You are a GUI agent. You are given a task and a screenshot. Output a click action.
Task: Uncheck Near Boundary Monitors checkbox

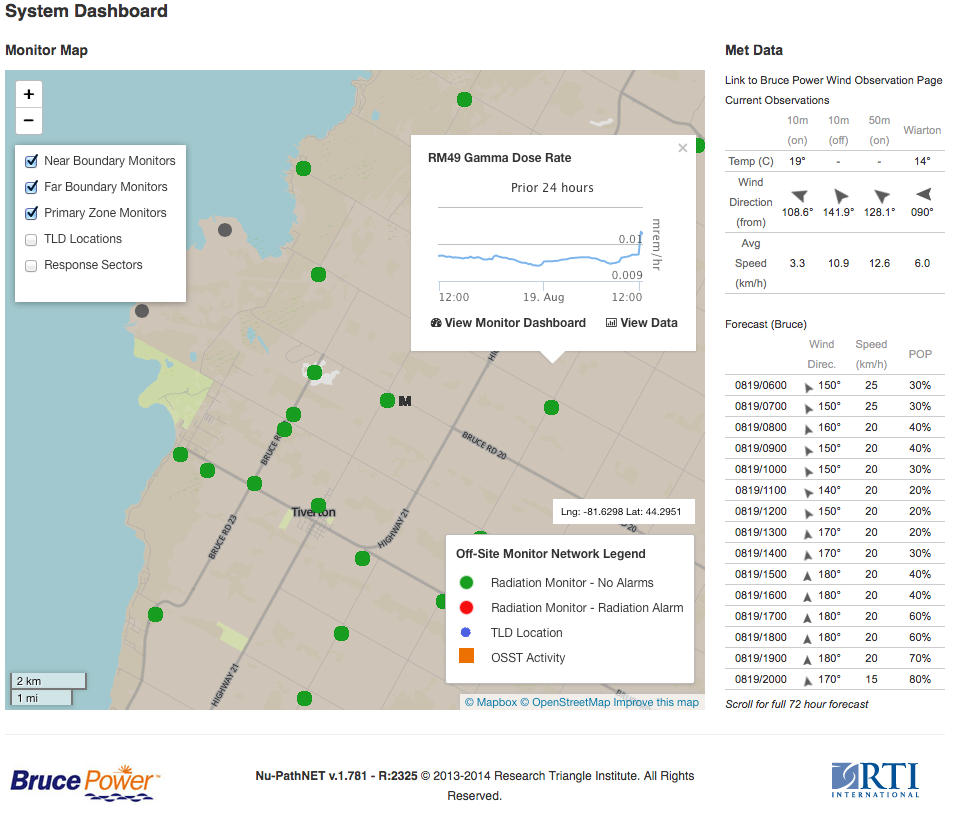point(31,161)
